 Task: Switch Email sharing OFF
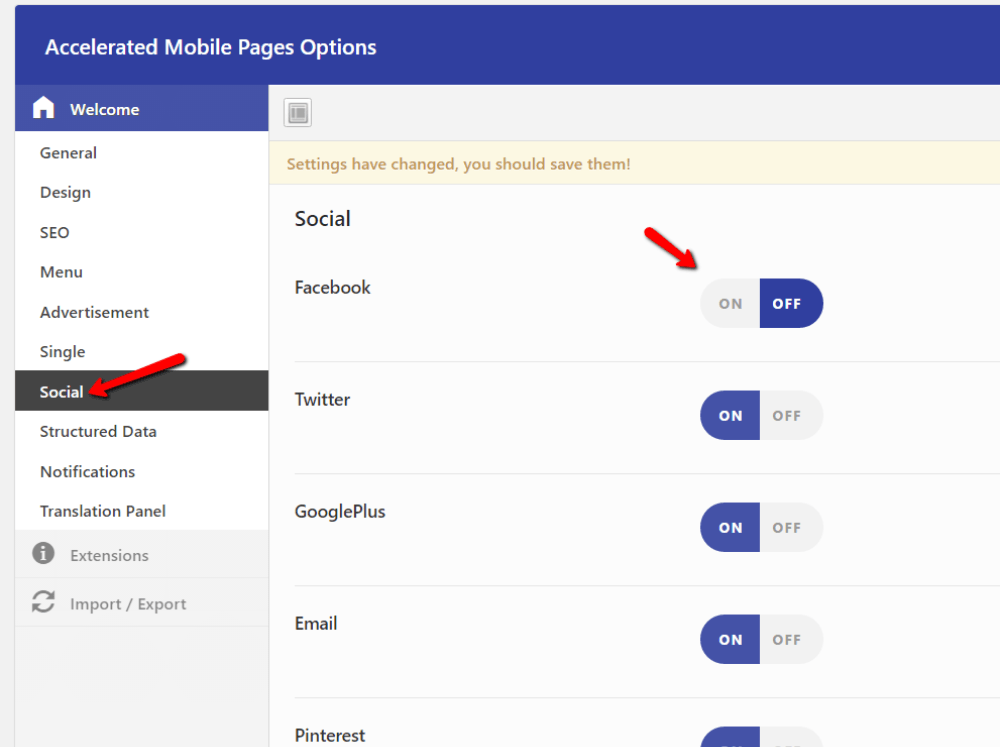click(x=791, y=640)
